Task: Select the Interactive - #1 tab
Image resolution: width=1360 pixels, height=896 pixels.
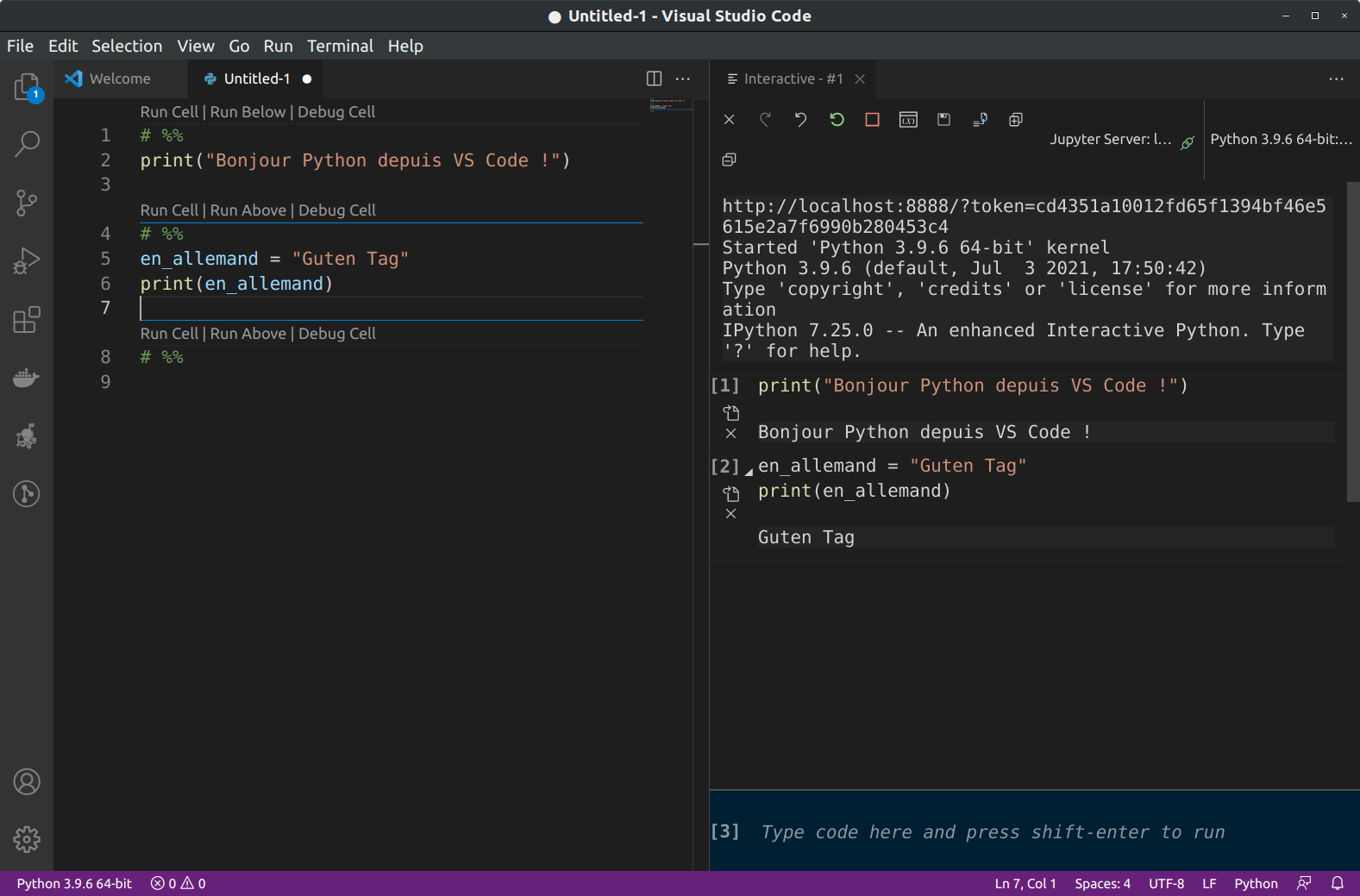Action: 793,78
